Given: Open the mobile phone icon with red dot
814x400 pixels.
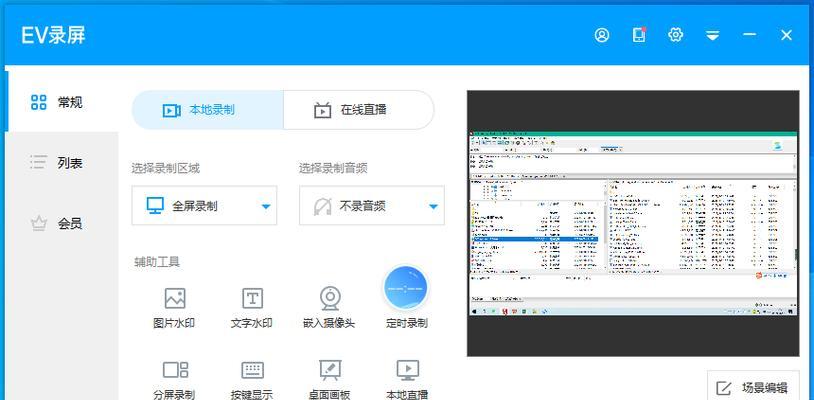Looking at the screenshot, I should pos(639,34).
